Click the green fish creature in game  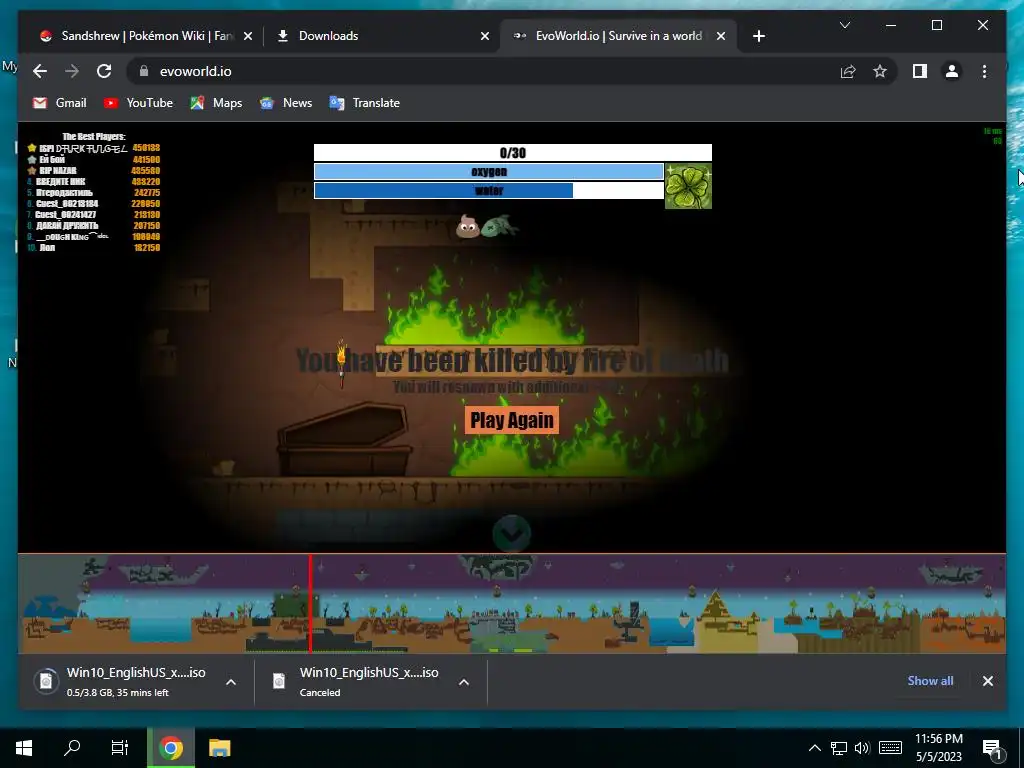[x=500, y=226]
